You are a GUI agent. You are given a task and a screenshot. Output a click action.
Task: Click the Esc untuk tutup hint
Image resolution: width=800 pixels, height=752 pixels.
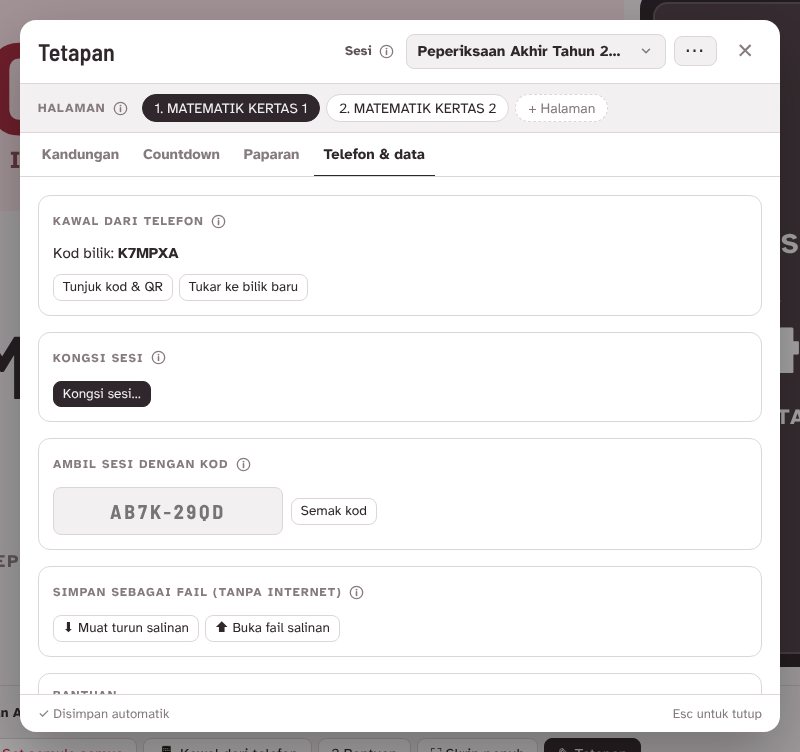(x=717, y=714)
